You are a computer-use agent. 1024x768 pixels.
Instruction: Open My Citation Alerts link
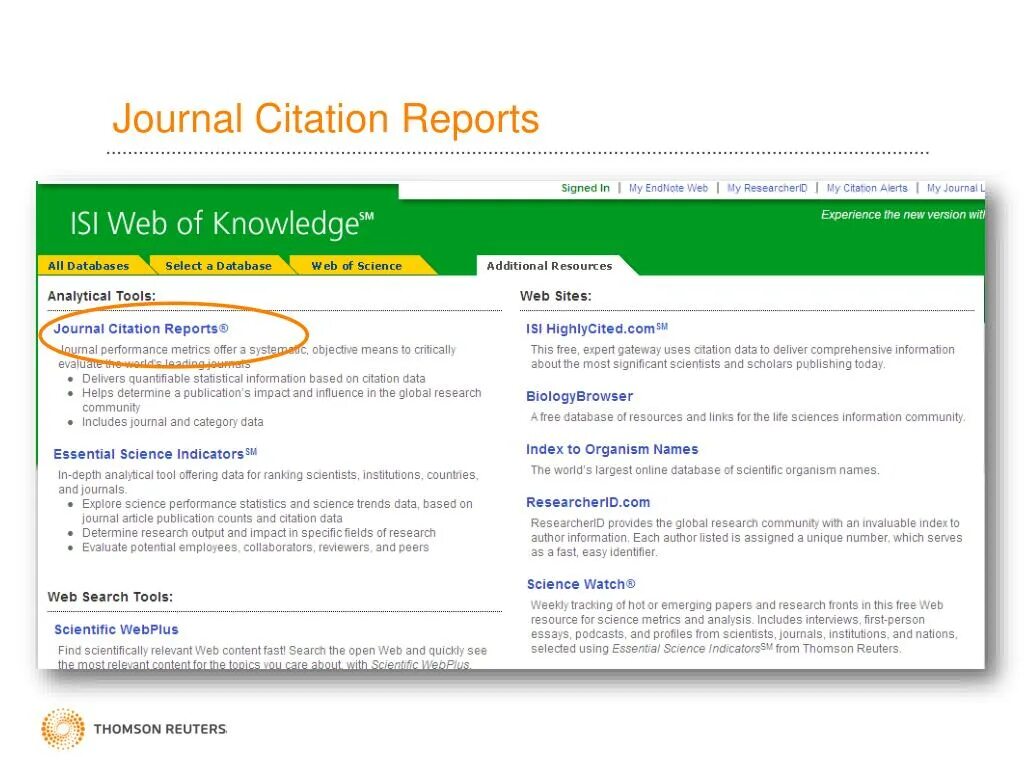867,188
